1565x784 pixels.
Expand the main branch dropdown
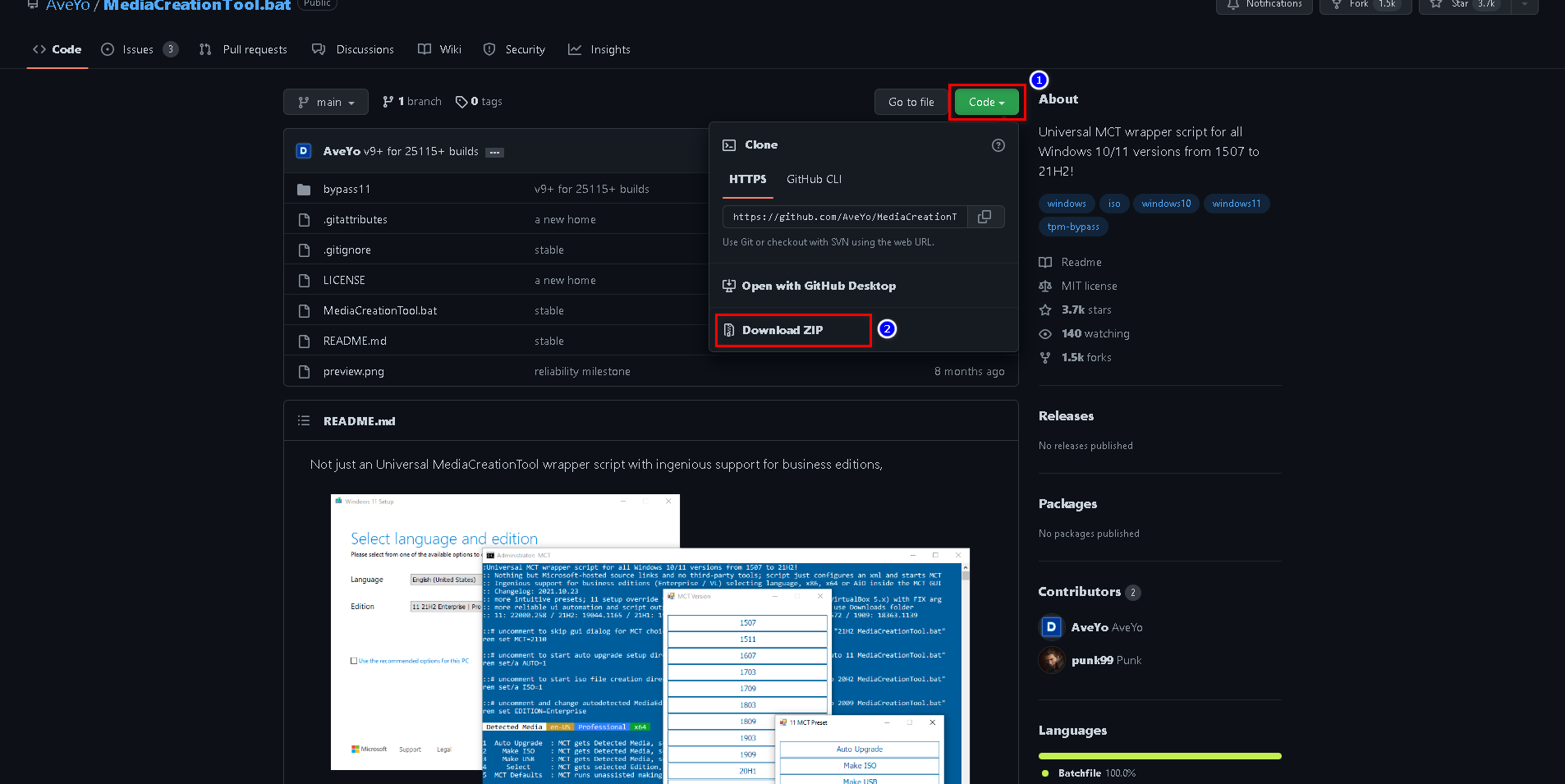326,102
